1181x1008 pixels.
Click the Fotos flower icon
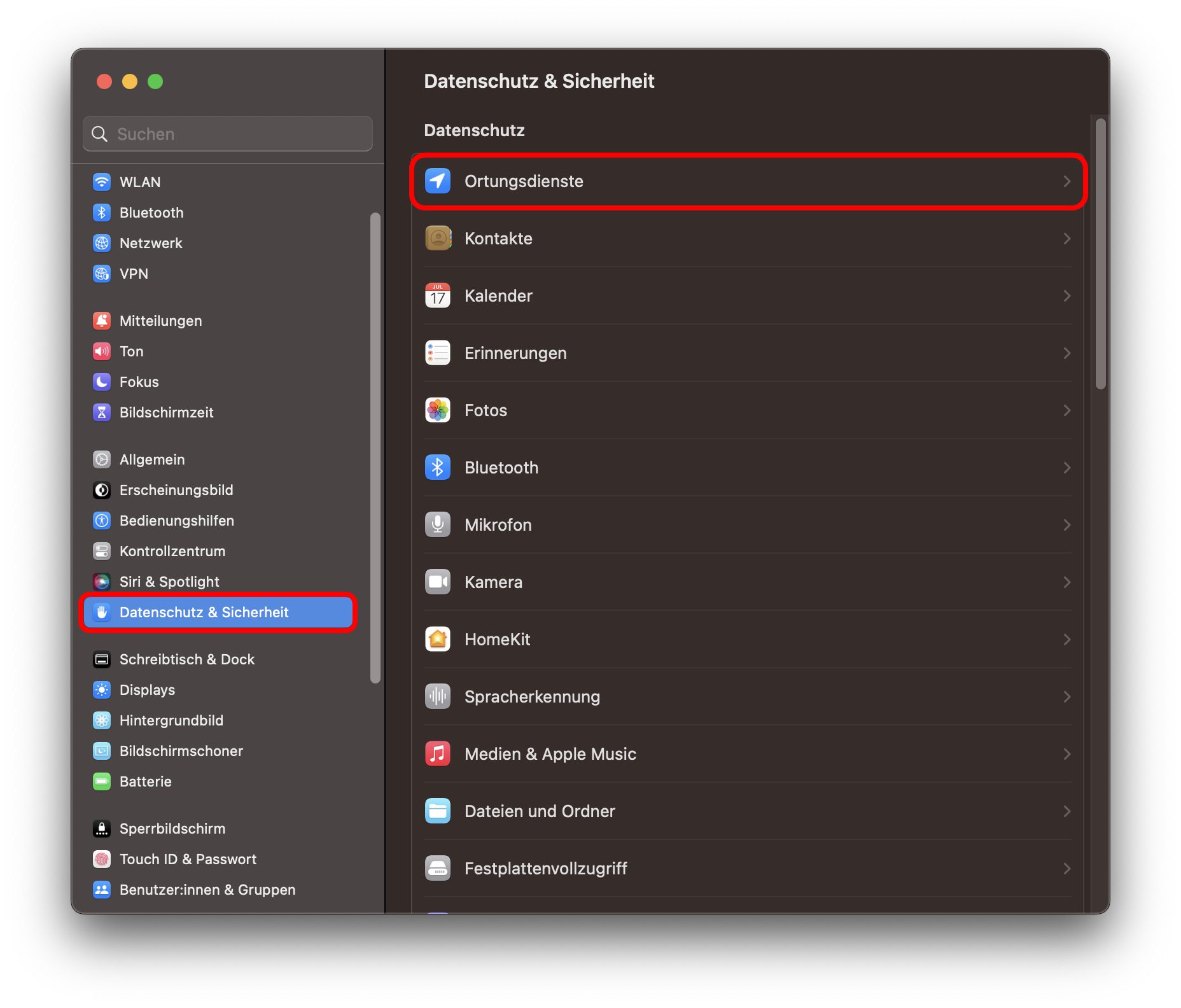pyautogui.click(x=438, y=410)
